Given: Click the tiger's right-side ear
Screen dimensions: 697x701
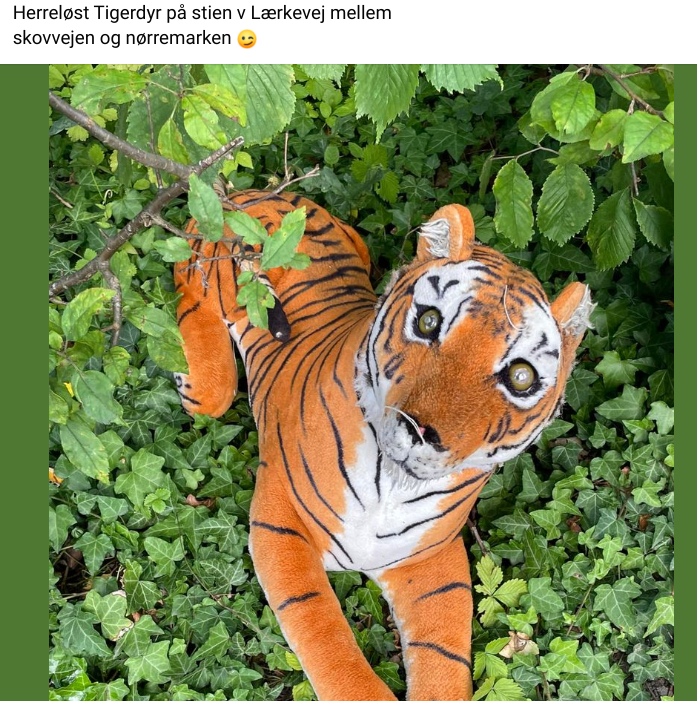Looking at the screenshot, I should click(573, 308).
